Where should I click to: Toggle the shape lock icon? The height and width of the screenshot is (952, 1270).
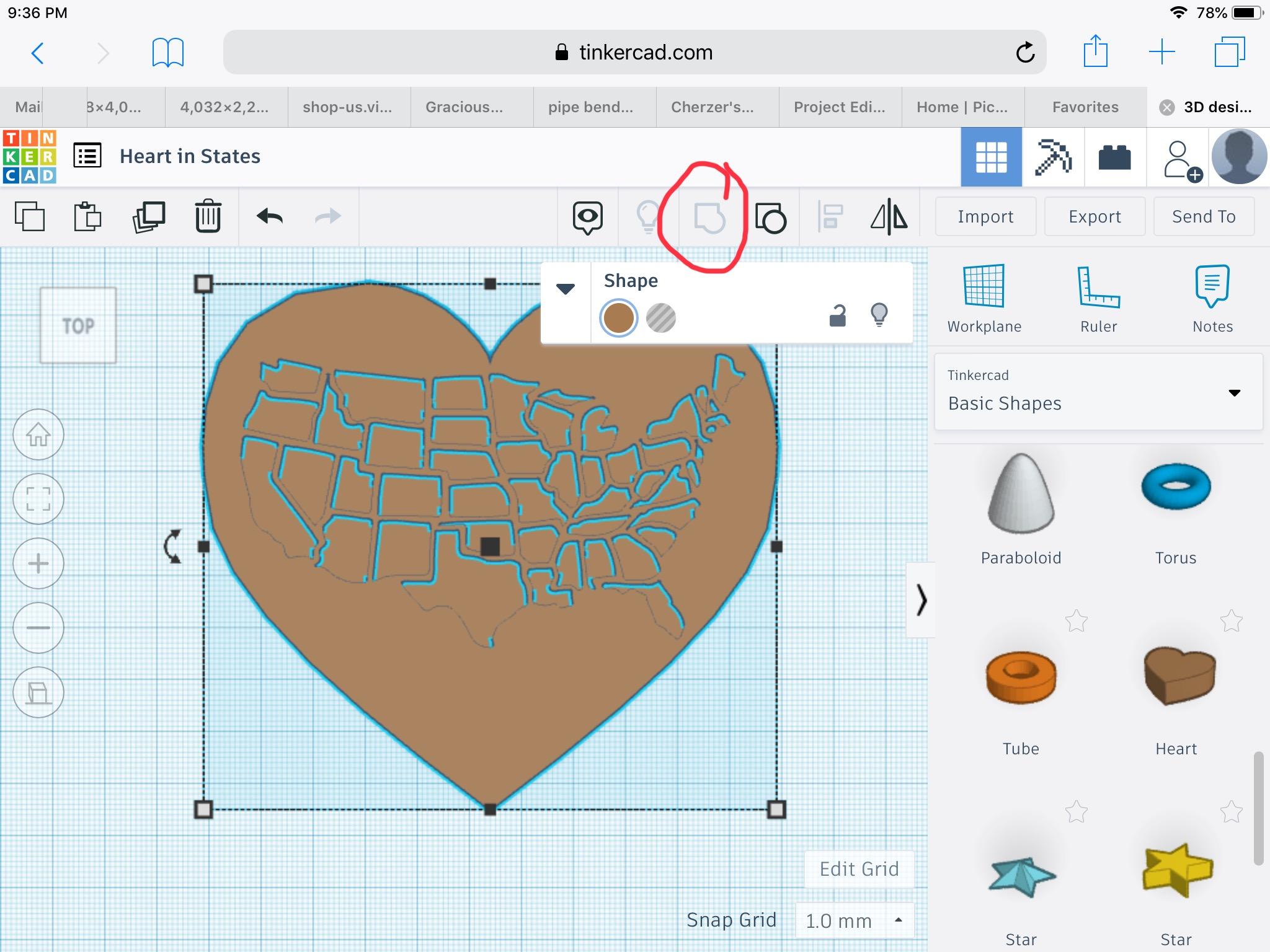pyautogui.click(x=838, y=316)
